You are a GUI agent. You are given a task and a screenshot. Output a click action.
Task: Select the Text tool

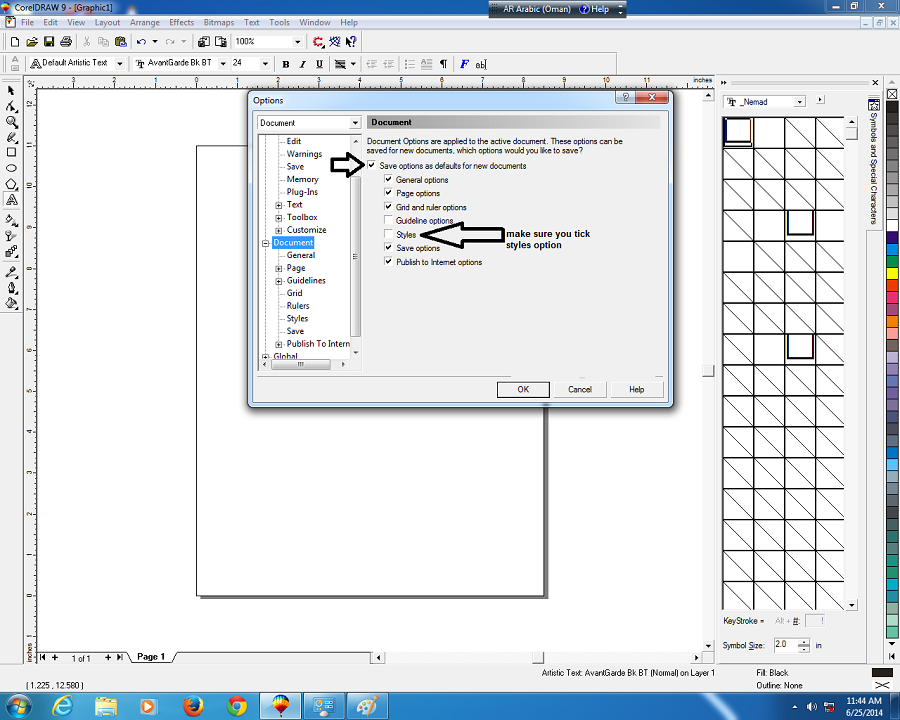tap(11, 200)
